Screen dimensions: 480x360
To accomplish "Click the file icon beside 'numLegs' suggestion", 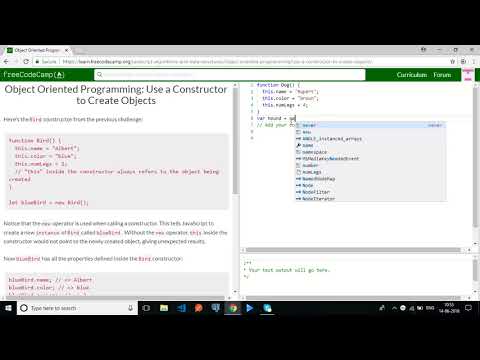I will [299, 172].
